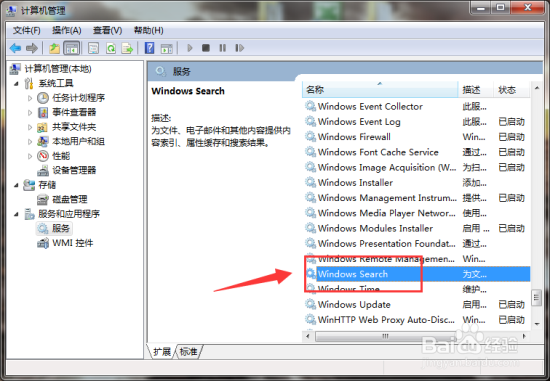Click the Up one level folder icon
This screenshot has width=550, height=381.
coord(54,48)
